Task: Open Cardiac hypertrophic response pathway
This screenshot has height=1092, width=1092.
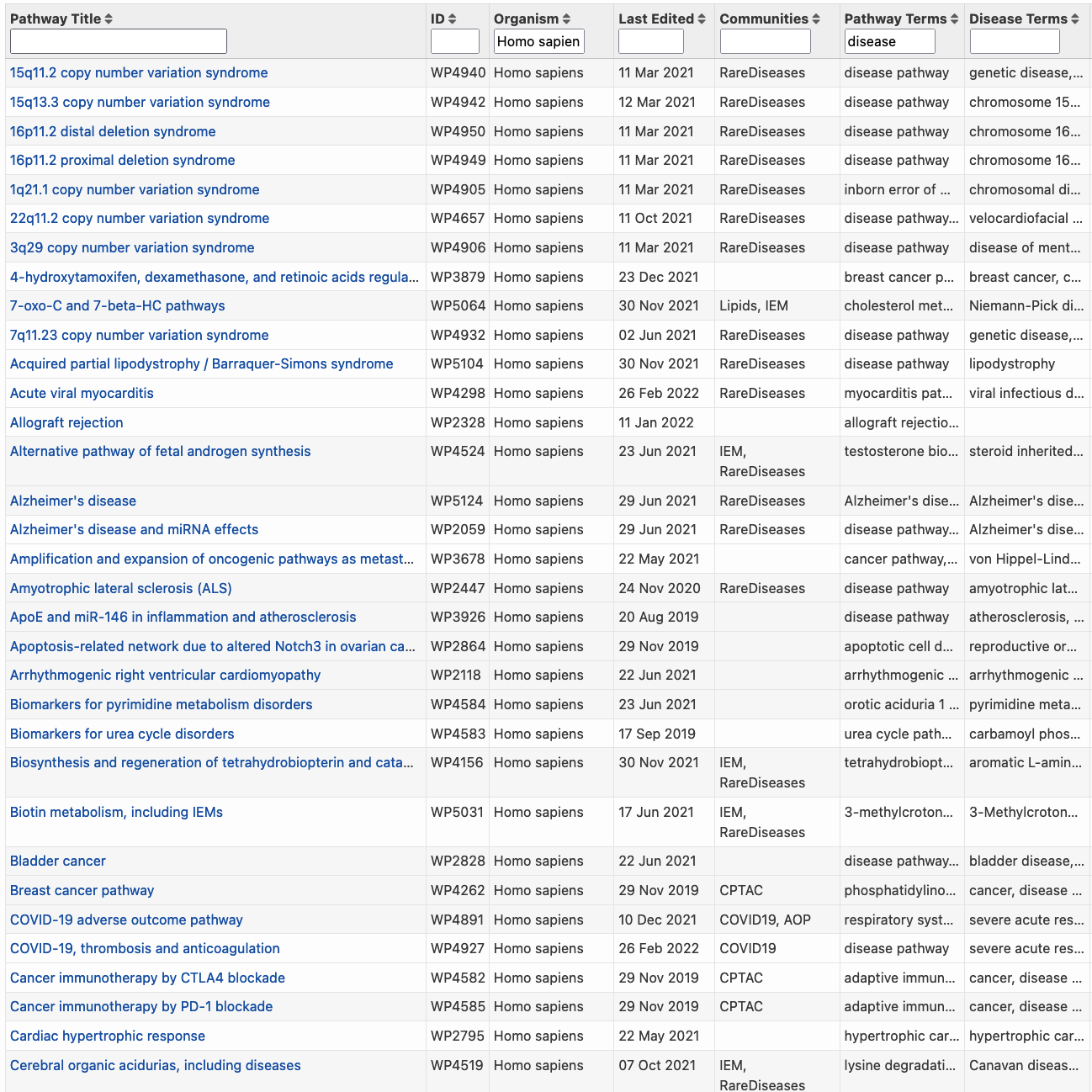Action: [108, 1036]
